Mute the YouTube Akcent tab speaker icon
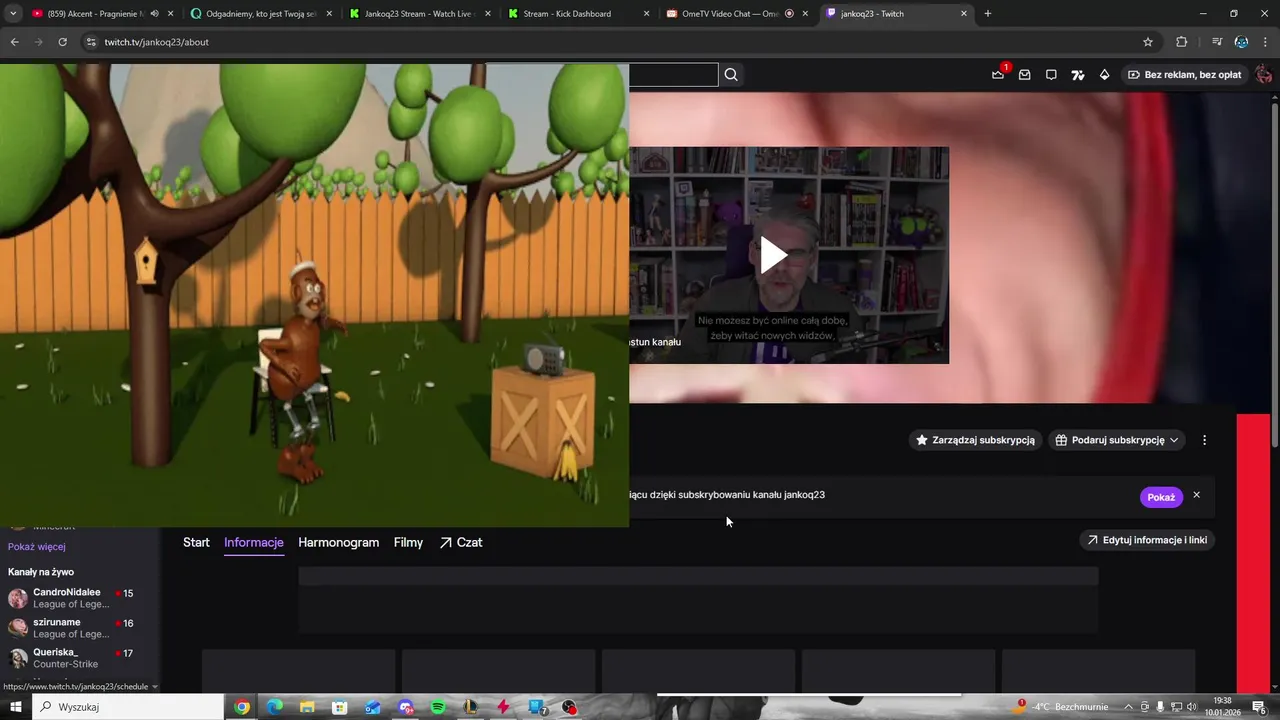1280x720 pixels. coord(154,14)
